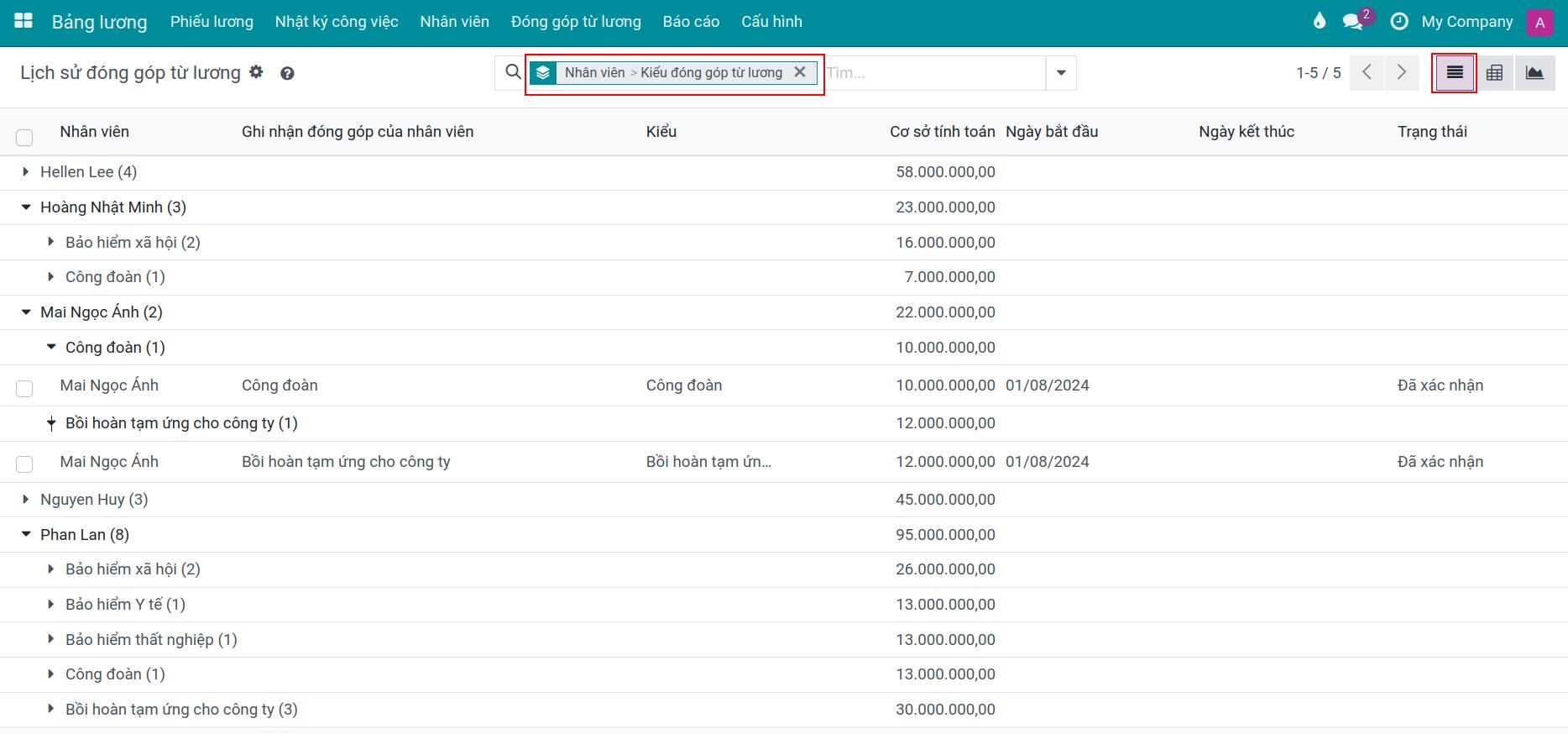Go to next page of records
This screenshot has height=734, width=1568.
tap(1401, 72)
